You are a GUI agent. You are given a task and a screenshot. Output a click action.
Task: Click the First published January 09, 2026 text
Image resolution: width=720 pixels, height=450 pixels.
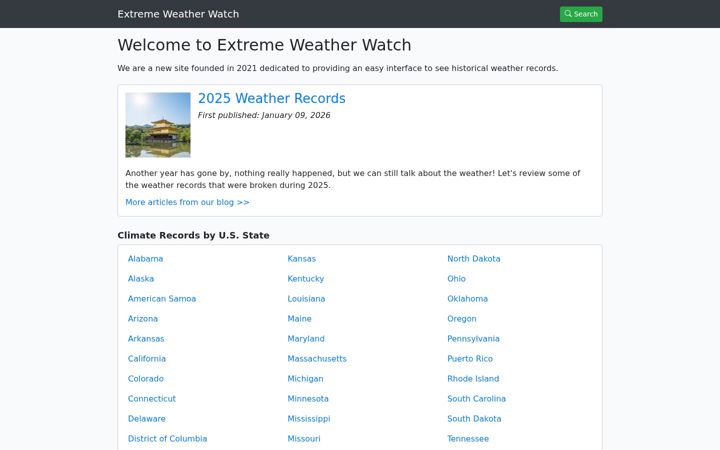[264, 115]
